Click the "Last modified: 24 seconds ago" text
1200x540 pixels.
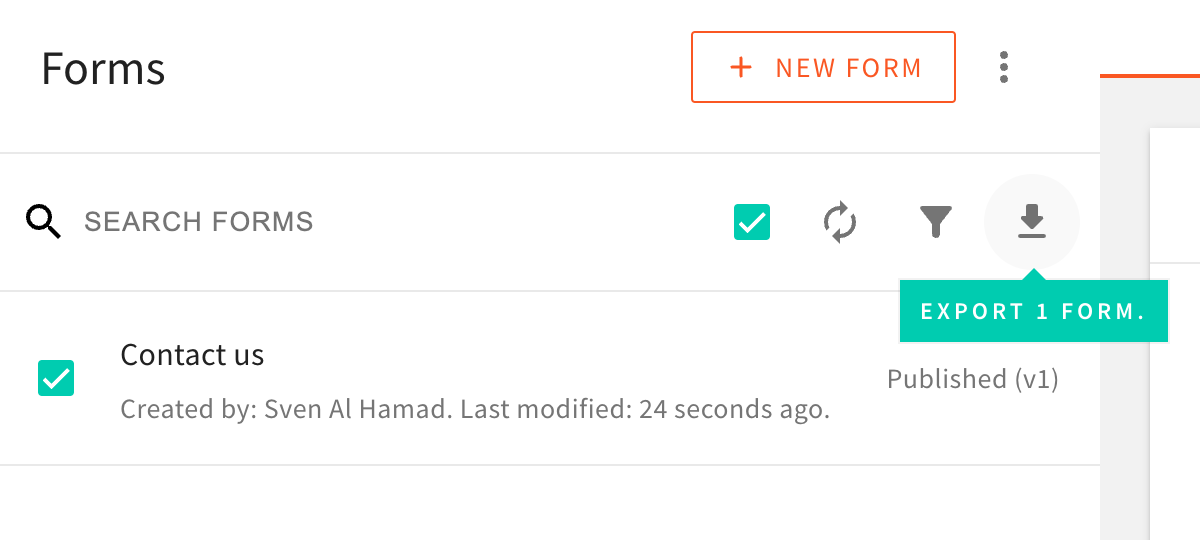click(645, 410)
